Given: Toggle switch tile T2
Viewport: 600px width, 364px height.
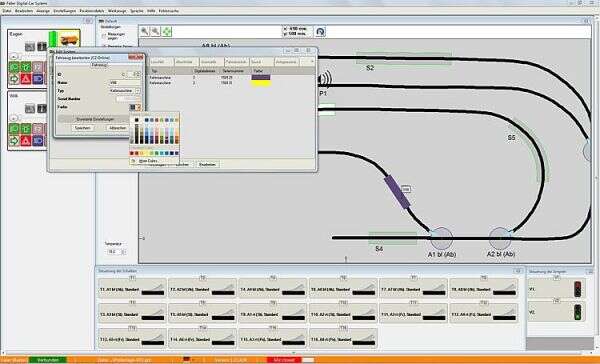Looking at the screenshot, I should tap(202, 288).
